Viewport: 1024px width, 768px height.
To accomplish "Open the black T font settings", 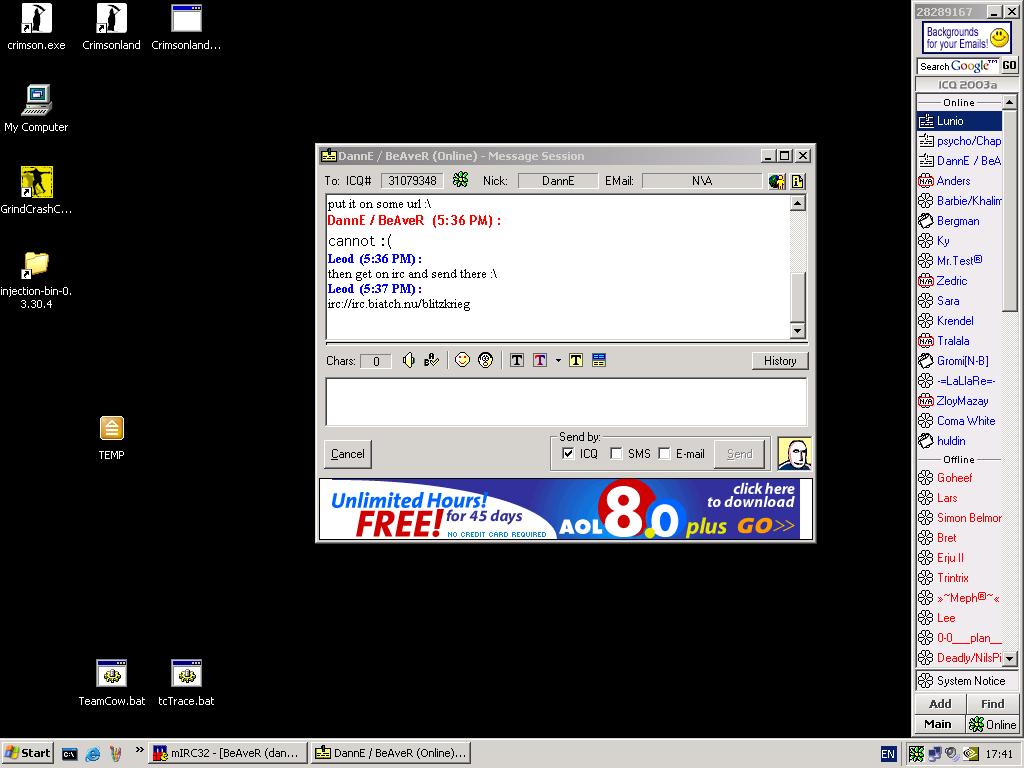I will [517, 360].
